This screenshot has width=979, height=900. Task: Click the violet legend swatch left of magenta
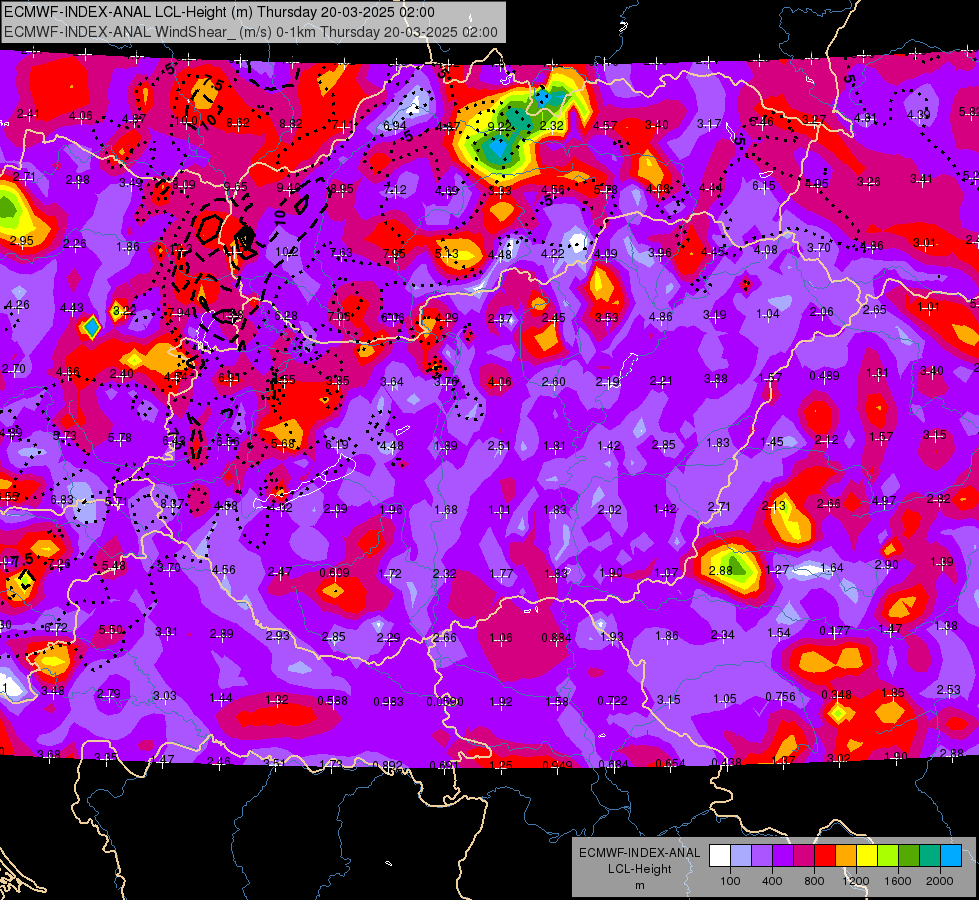(783, 856)
